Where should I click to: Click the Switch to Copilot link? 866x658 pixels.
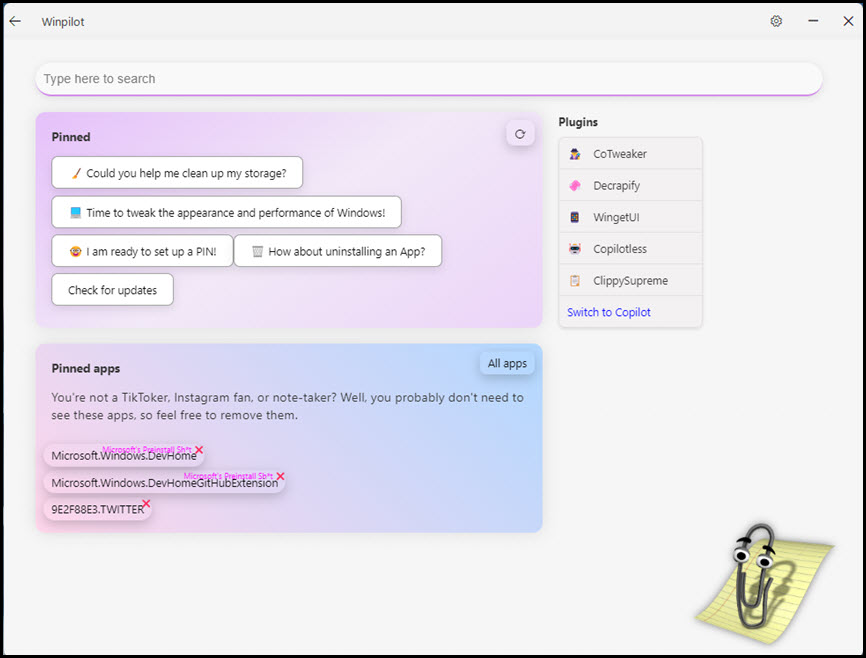609,312
